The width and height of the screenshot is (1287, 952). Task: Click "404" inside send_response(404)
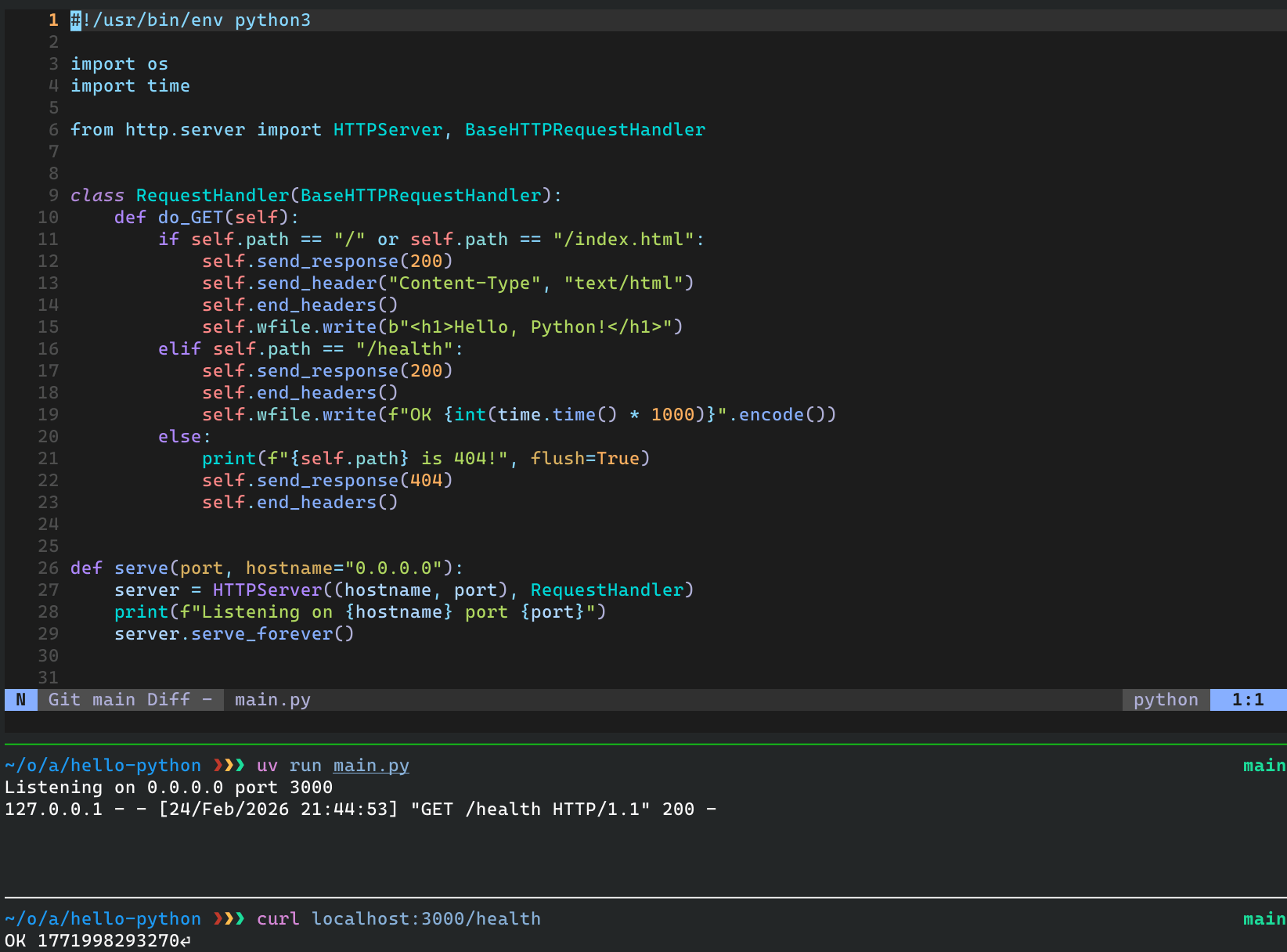click(x=426, y=481)
